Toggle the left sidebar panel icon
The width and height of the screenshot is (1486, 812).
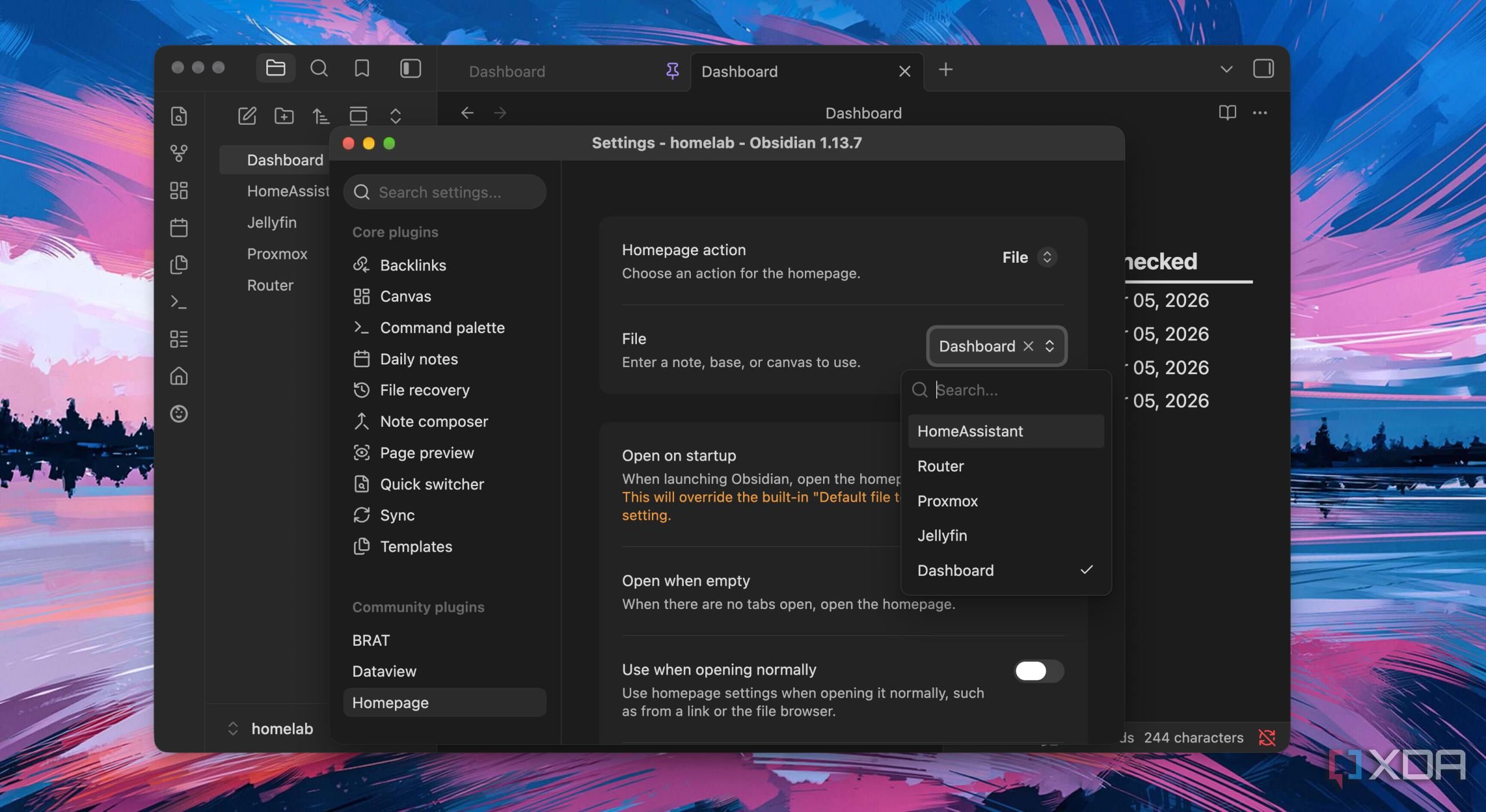point(410,68)
